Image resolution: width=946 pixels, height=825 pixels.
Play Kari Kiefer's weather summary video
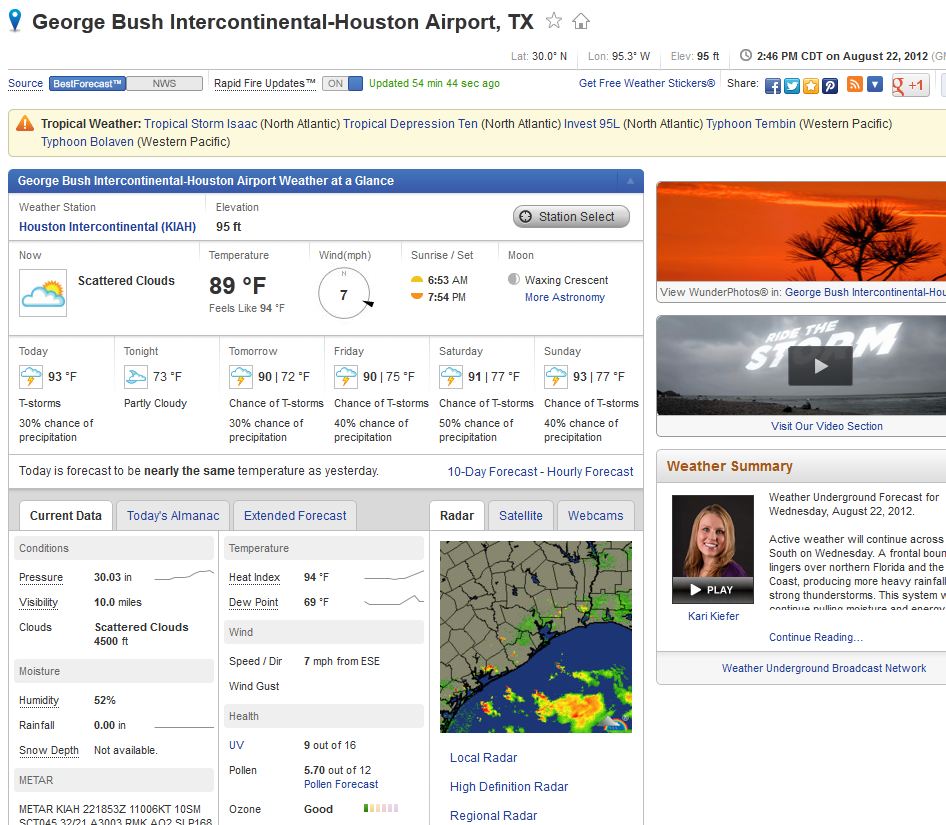tap(713, 590)
